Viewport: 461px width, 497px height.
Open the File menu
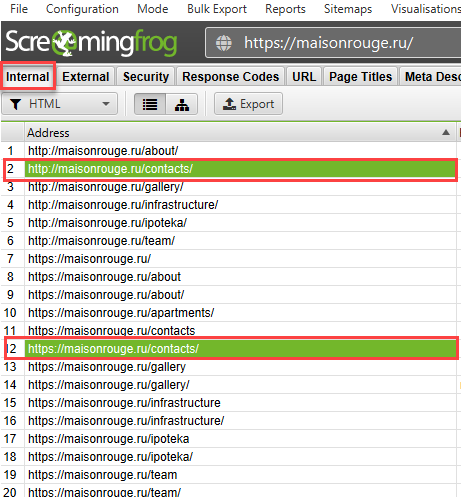coord(19,9)
